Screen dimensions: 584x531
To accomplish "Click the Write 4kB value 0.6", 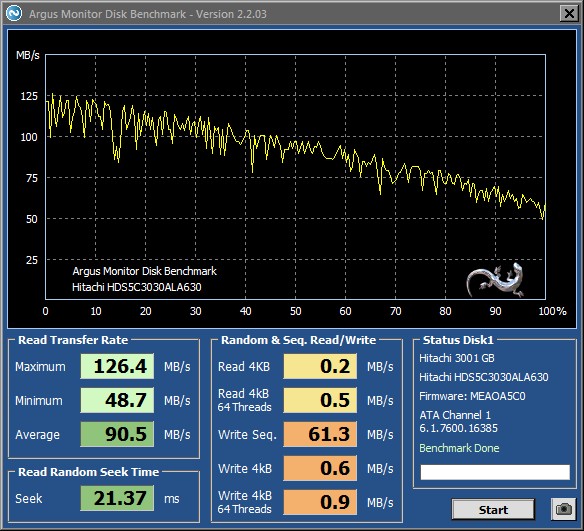I will [320, 468].
